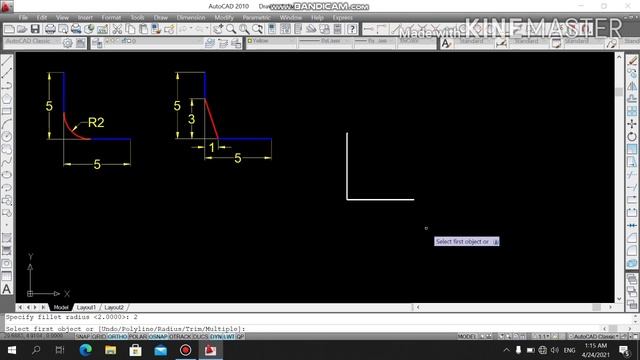The image size is (640, 360).
Task: Open Windows taskbar search
Action: point(36,350)
